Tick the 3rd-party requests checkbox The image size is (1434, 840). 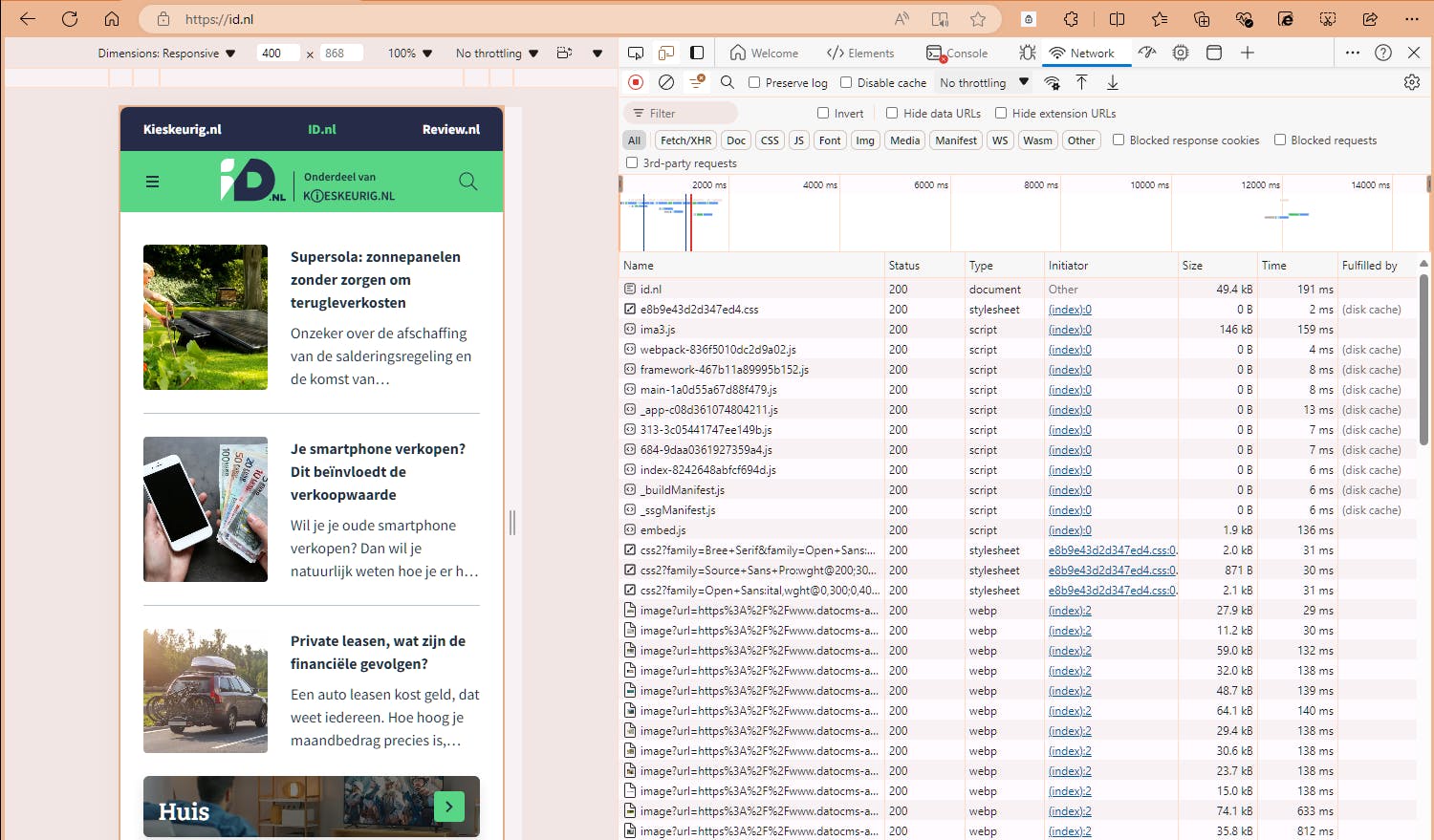point(632,163)
